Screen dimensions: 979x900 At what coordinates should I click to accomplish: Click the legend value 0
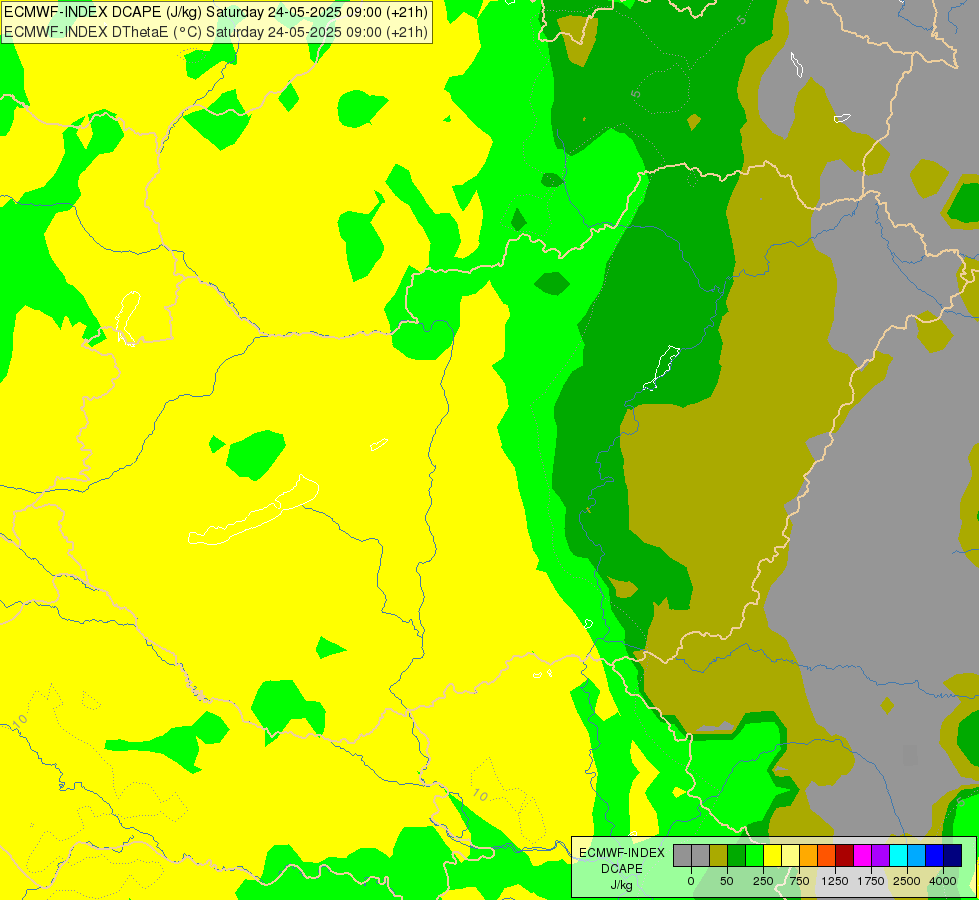[691, 881]
